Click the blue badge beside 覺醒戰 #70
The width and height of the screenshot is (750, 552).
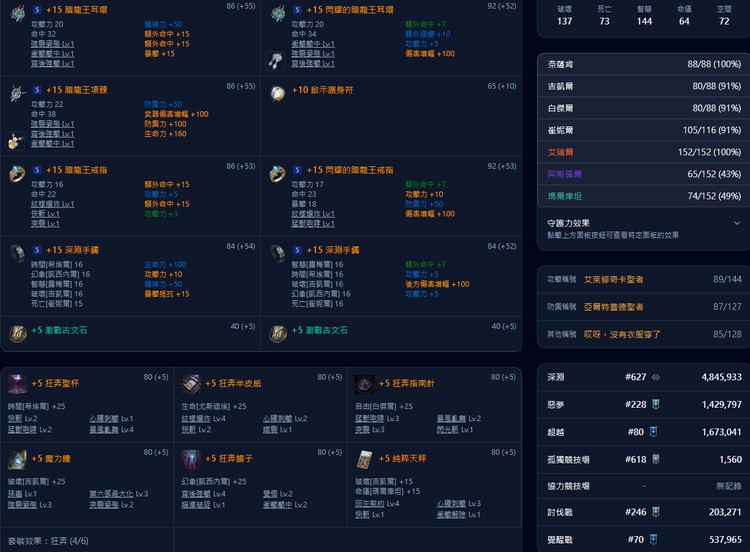pyautogui.click(x=654, y=540)
